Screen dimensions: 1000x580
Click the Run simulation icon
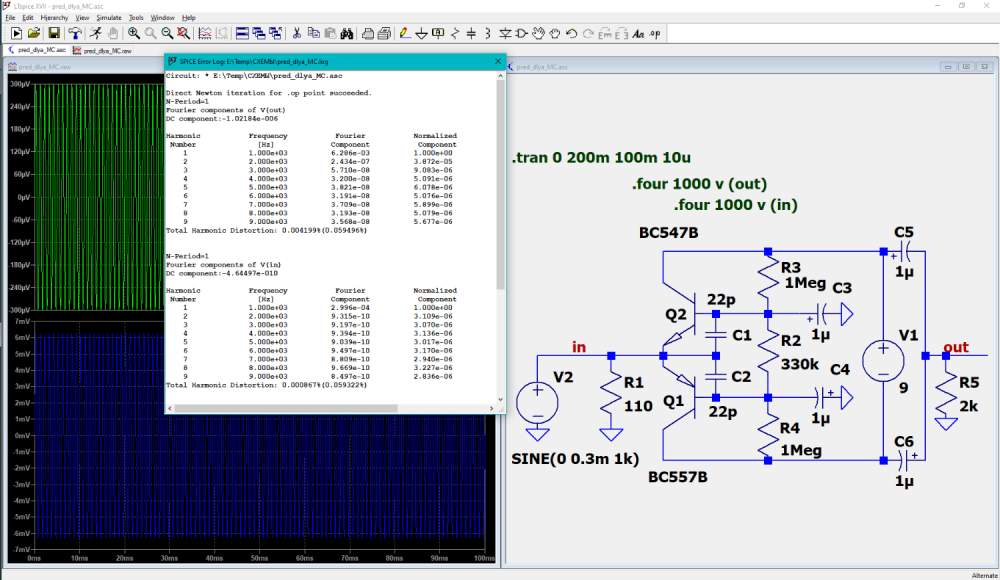pyautogui.click(x=96, y=33)
